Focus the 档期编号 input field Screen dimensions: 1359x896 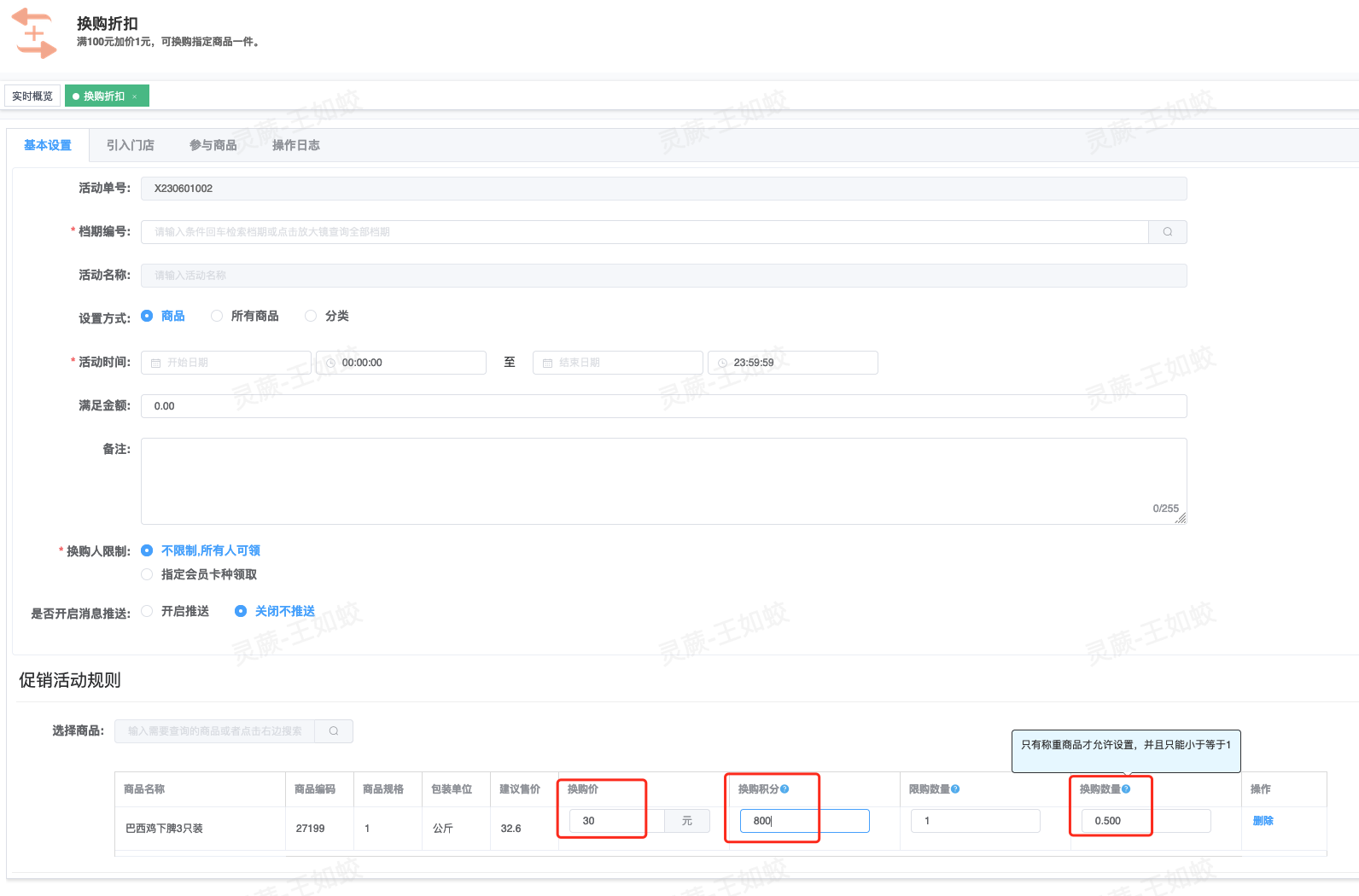645,232
